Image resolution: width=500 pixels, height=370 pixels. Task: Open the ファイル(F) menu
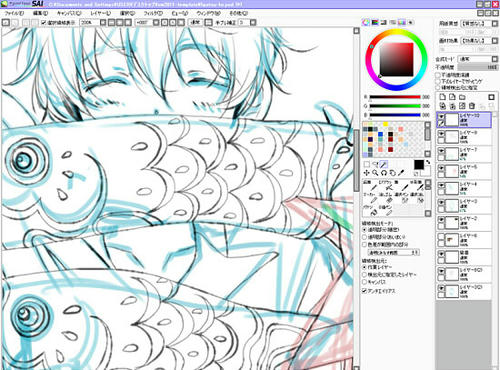coord(14,13)
